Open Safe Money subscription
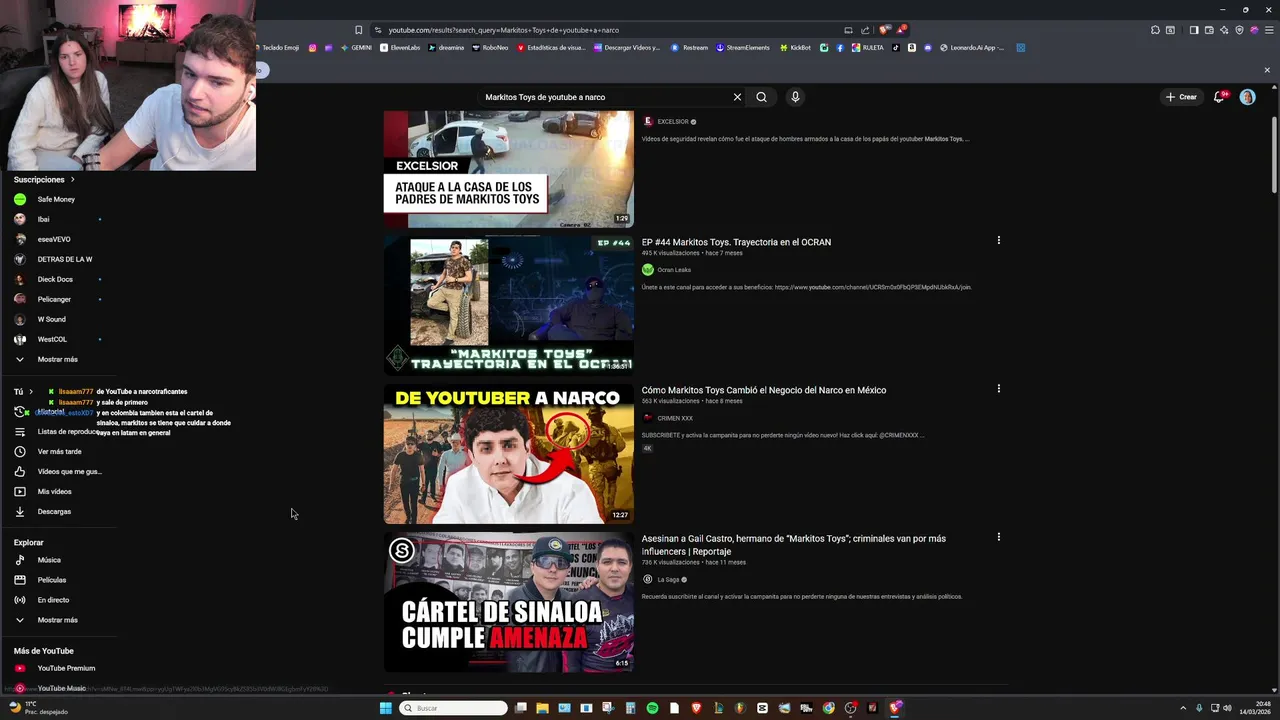Viewport: 1280px width, 720px height. click(x=57, y=199)
